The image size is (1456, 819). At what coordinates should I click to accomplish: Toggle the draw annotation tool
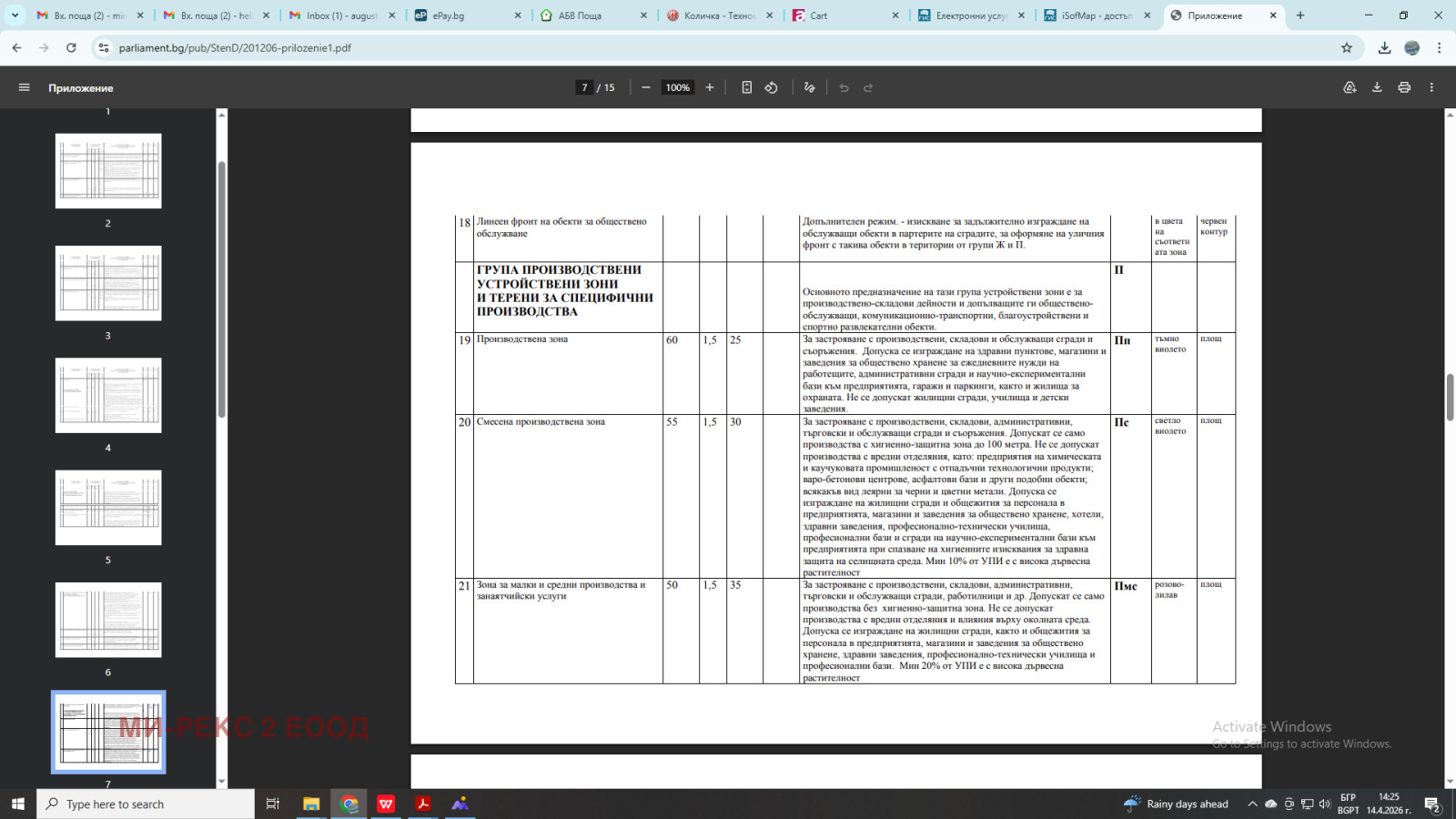coord(809,87)
